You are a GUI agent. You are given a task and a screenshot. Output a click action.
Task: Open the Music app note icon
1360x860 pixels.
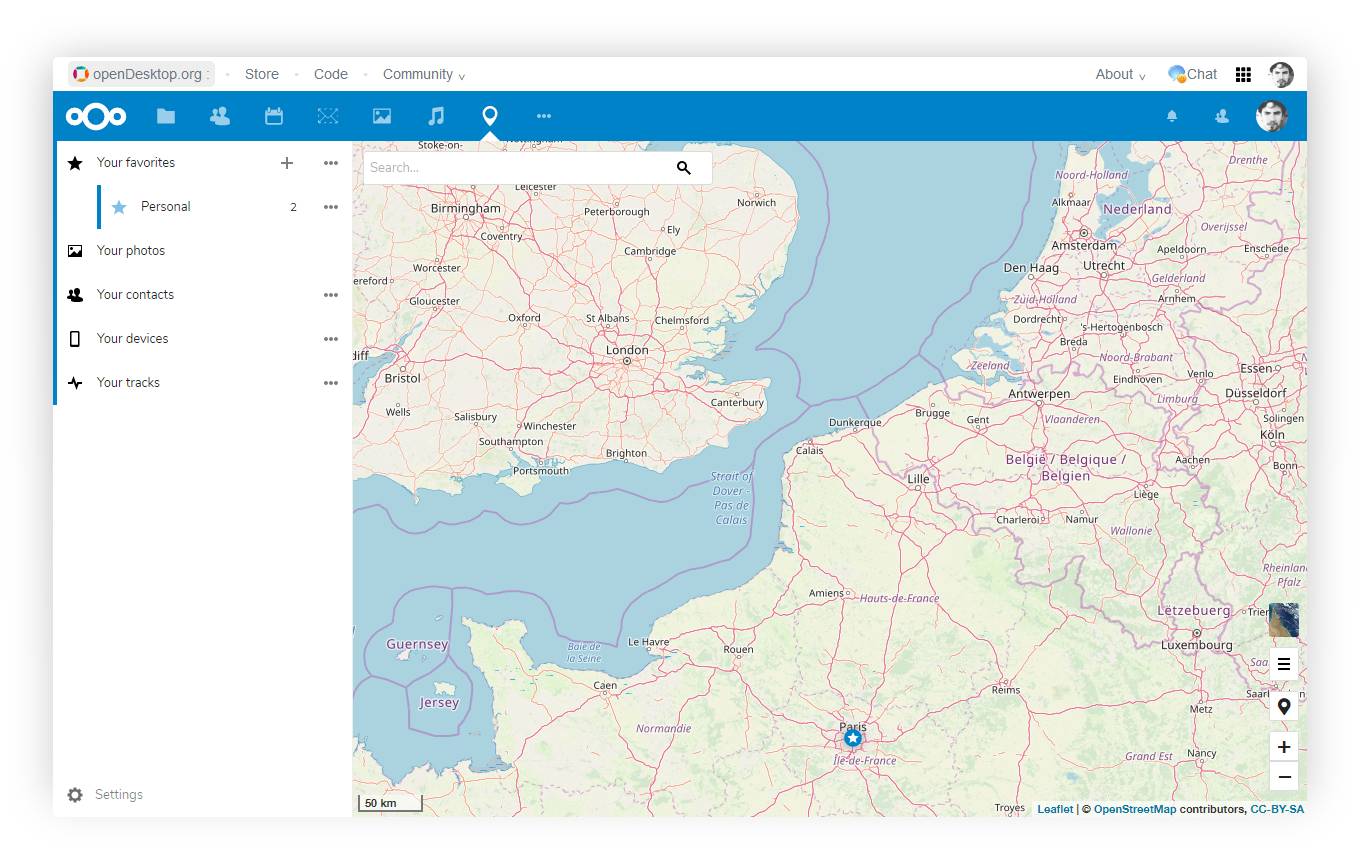tap(436, 116)
